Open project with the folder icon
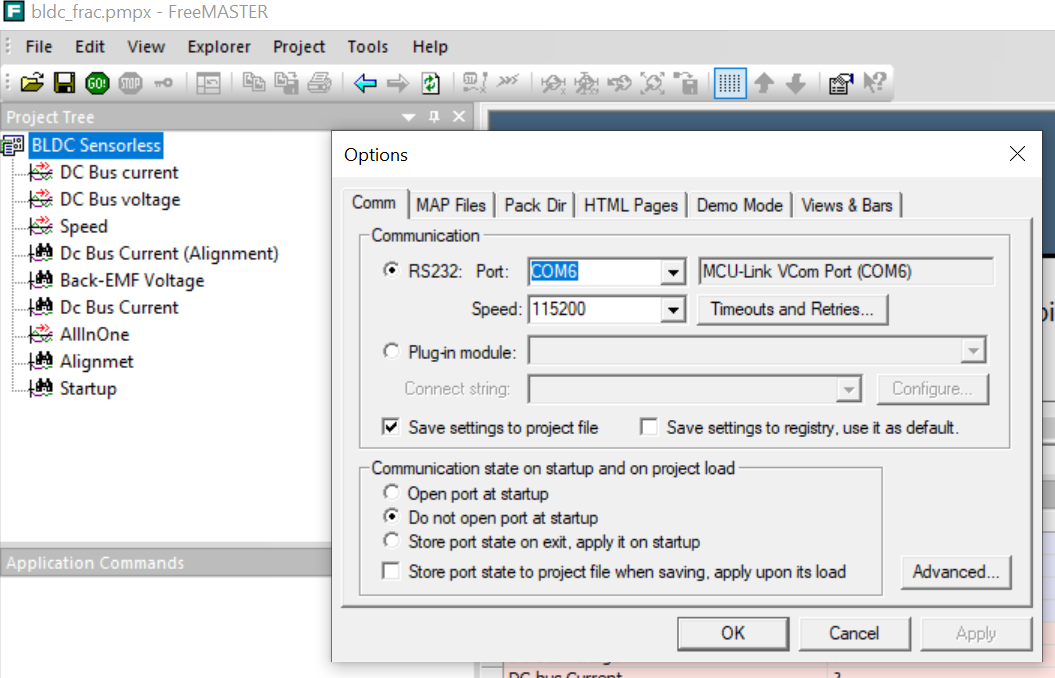This screenshot has width=1055, height=678. (x=32, y=83)
